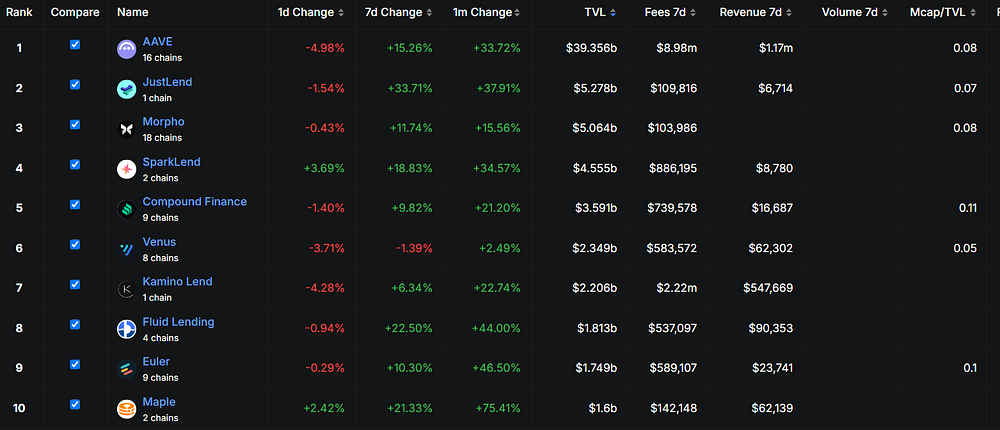Viewport: 1000px width, 430px height.
Task: Open the Fluid Lending protocol link
Action: pyautogui.click(x=179, y=322)
